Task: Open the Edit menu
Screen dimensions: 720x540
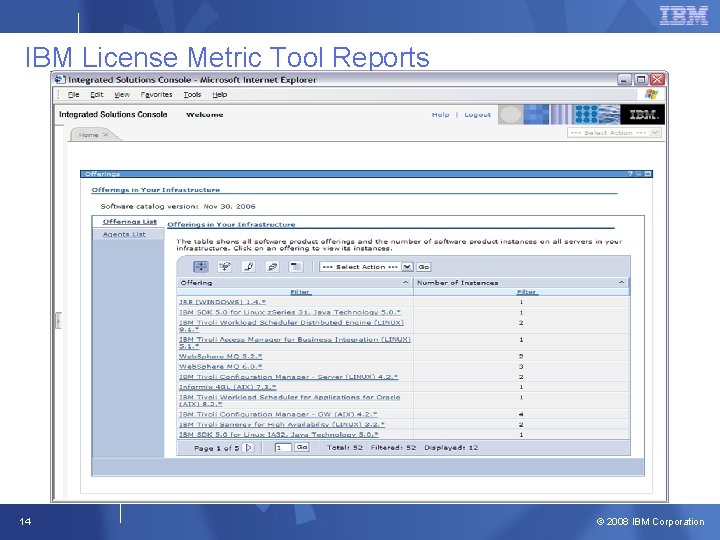Action: 97,95
